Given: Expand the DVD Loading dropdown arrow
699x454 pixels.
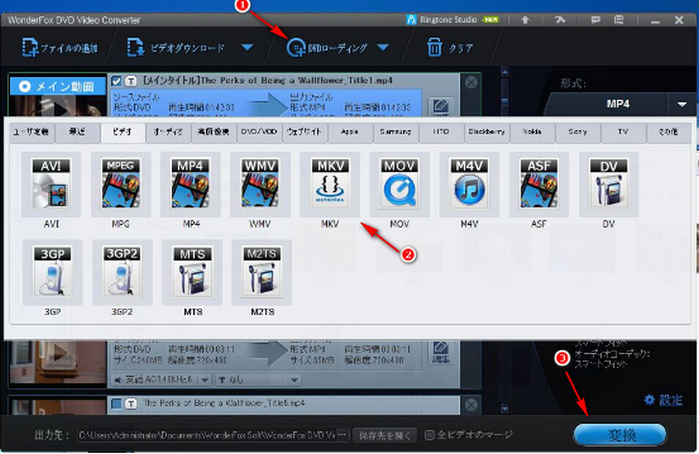Looking at the screenshot, I should point(383,47).
